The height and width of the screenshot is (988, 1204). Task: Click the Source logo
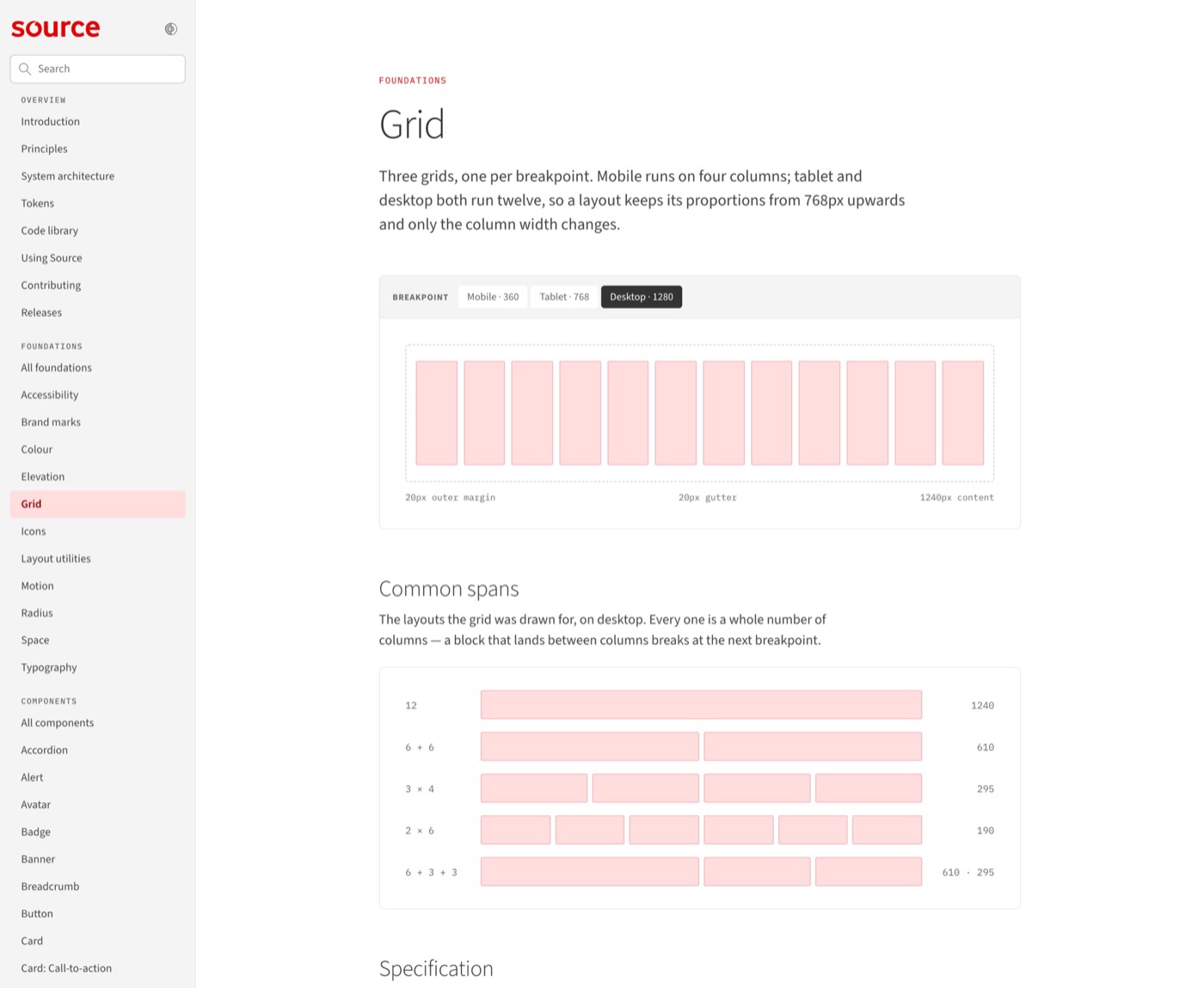(x=56, y=28)
